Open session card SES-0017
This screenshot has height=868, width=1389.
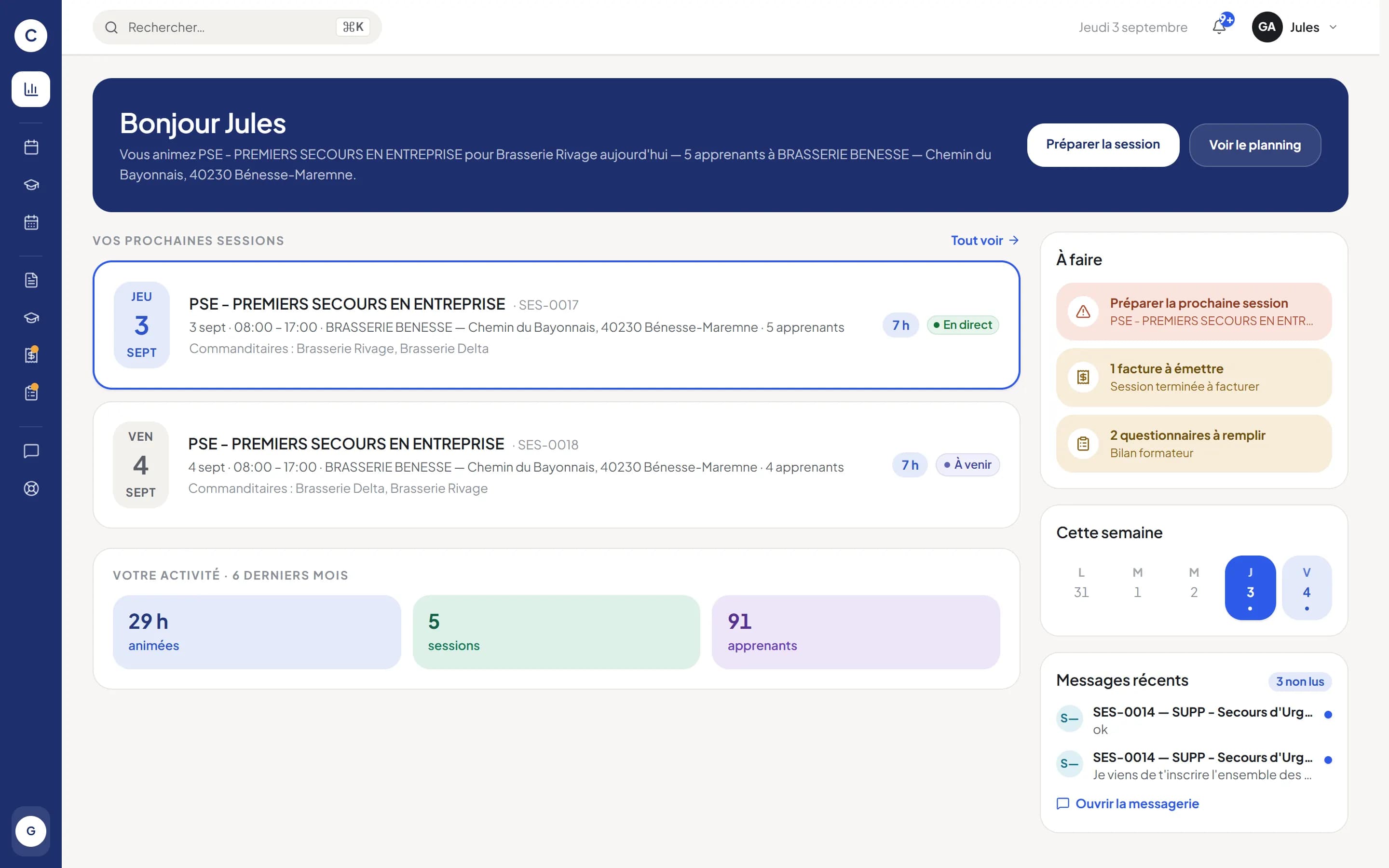click(556, 325)
